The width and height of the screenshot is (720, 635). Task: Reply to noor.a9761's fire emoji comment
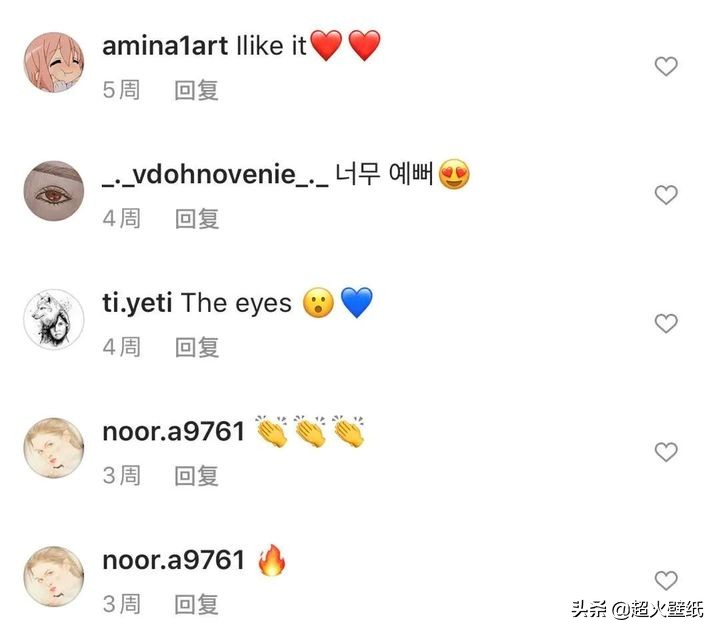click(196, 604)
